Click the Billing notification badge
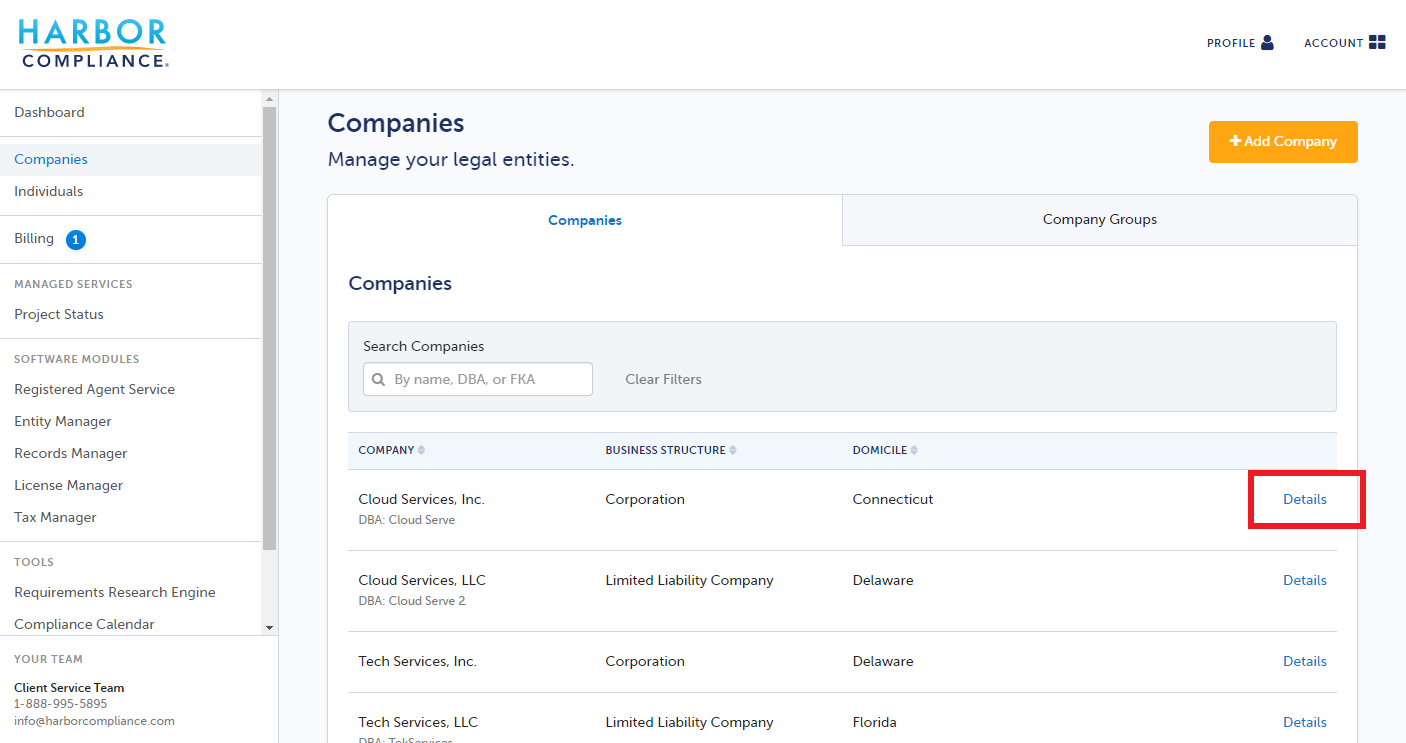 [76, 240]
